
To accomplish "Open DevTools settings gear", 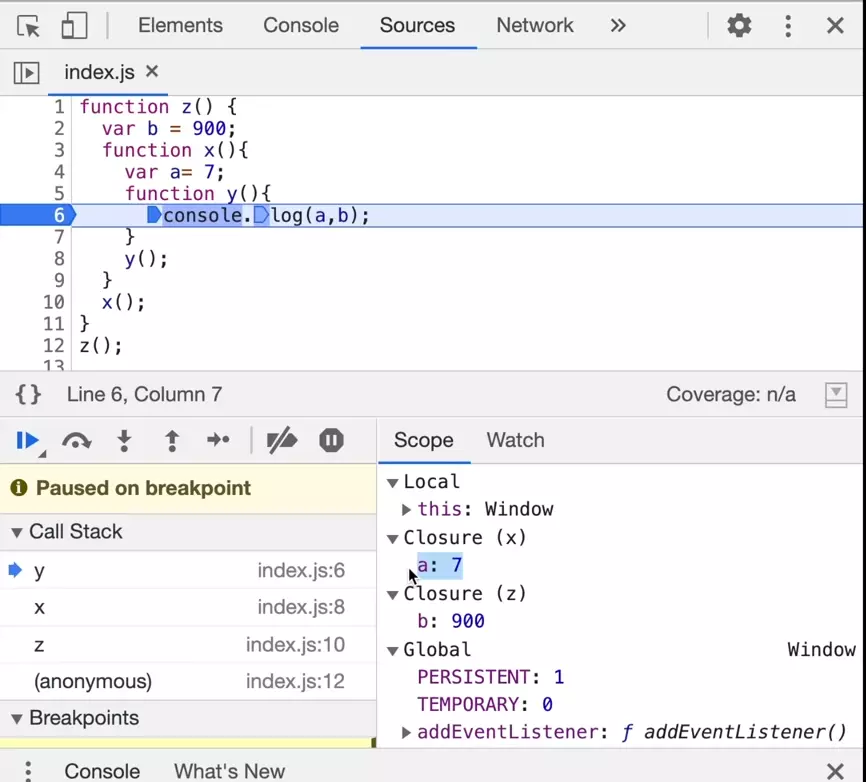I will (x=739, y=26).
